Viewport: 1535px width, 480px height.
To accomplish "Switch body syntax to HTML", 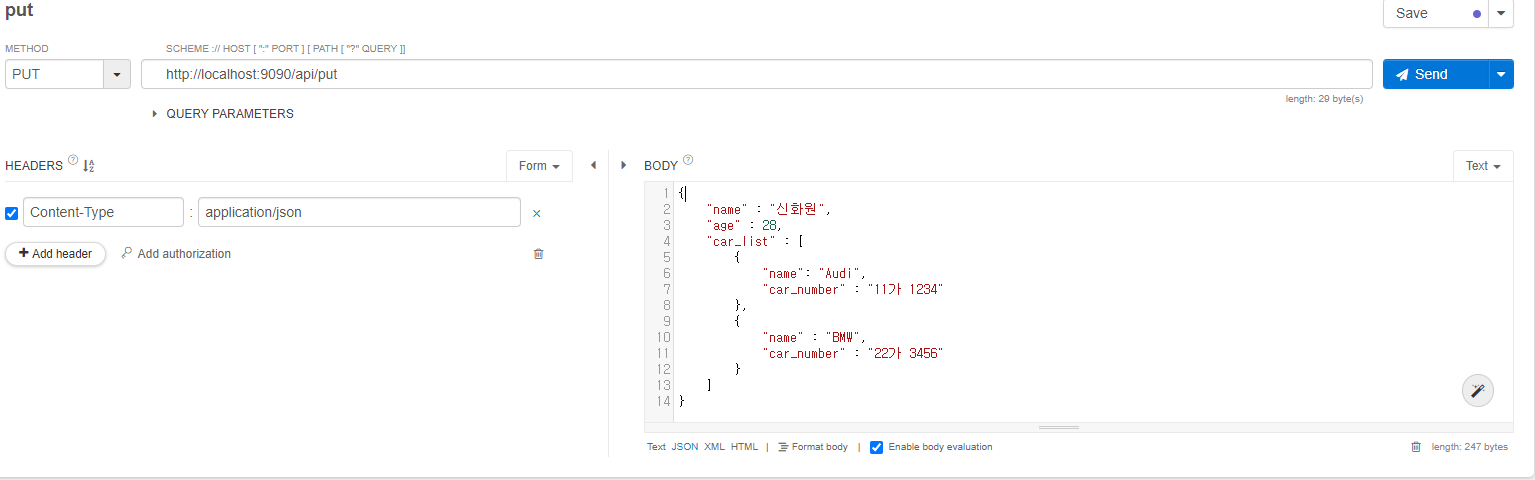I will tap(744, 447).
